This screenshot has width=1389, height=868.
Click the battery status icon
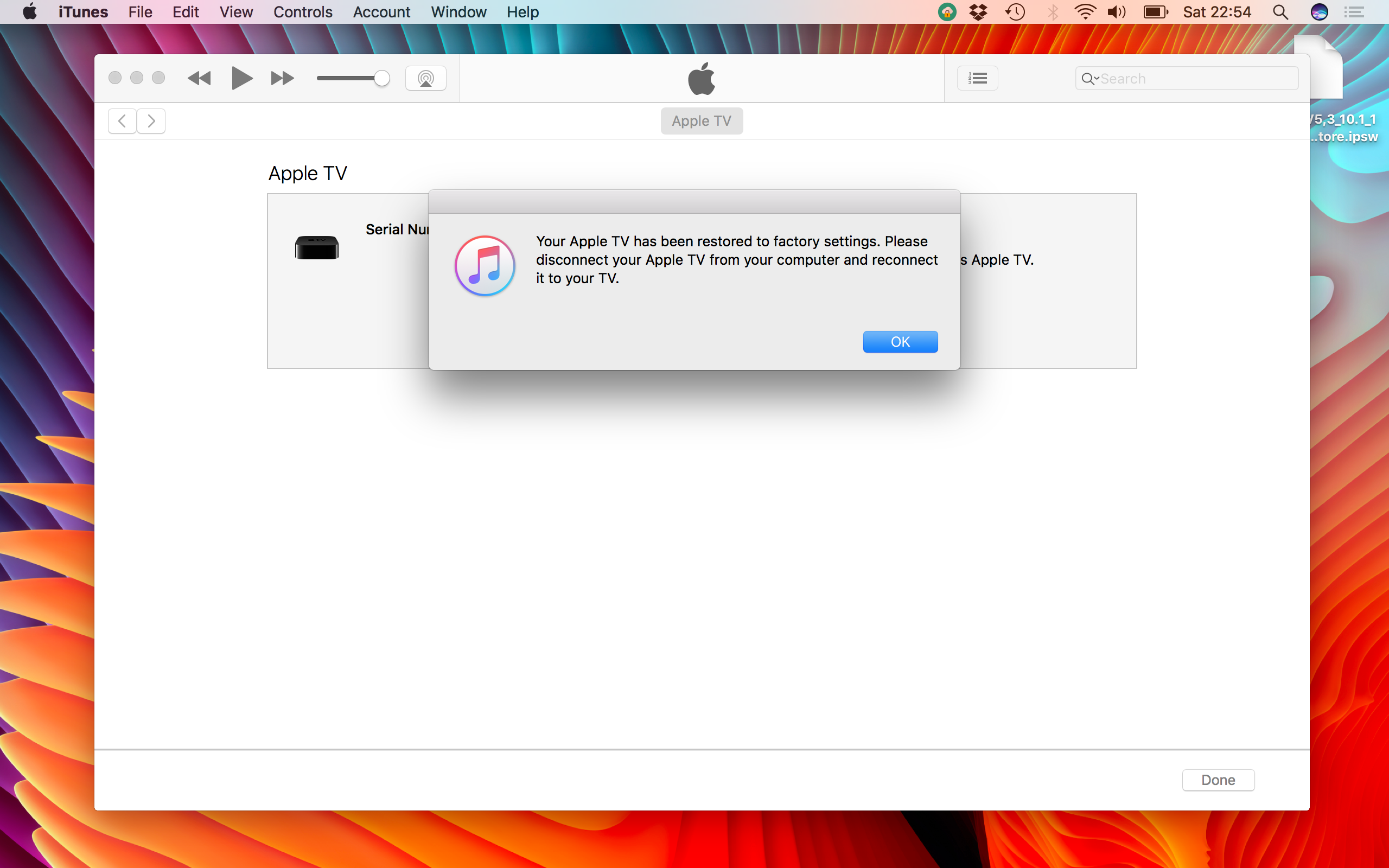pyautogui.click(x=1155, y=12)
